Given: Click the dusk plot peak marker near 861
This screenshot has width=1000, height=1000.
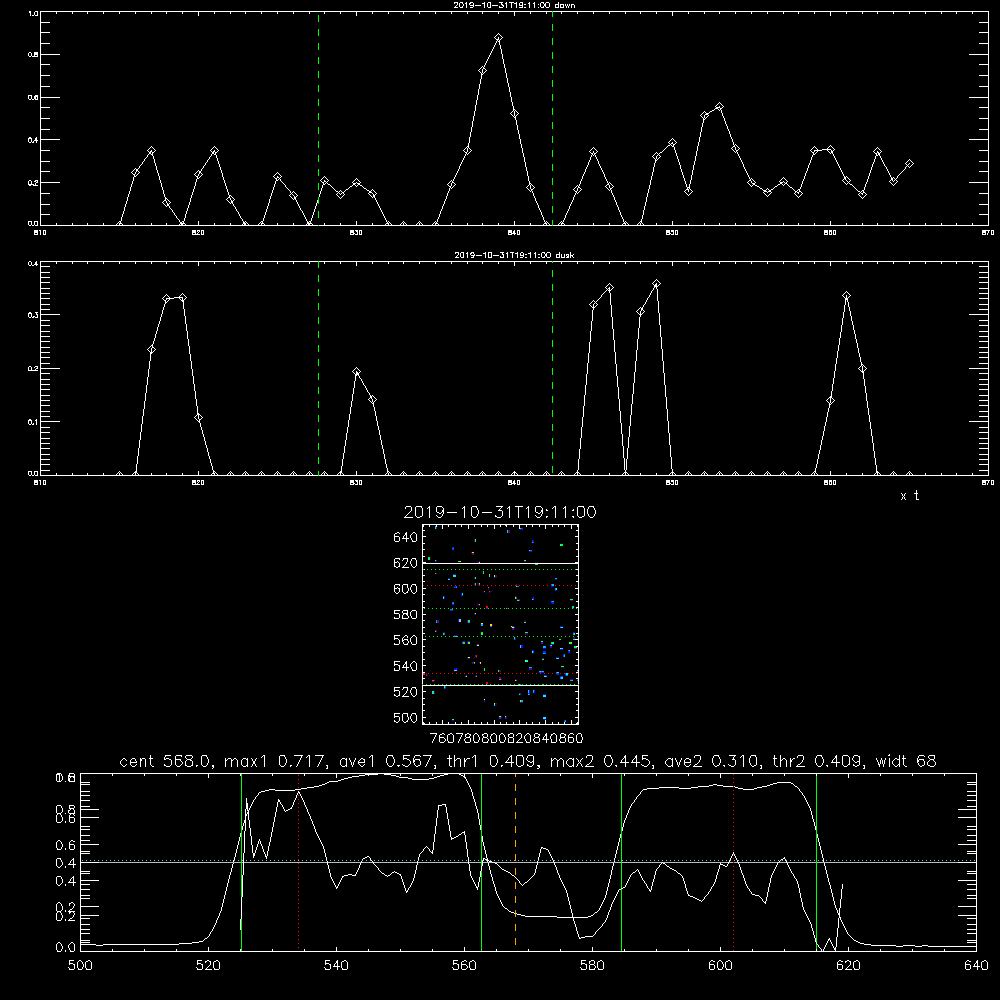Looking at the screenshot, I should [x=846, y=296].
